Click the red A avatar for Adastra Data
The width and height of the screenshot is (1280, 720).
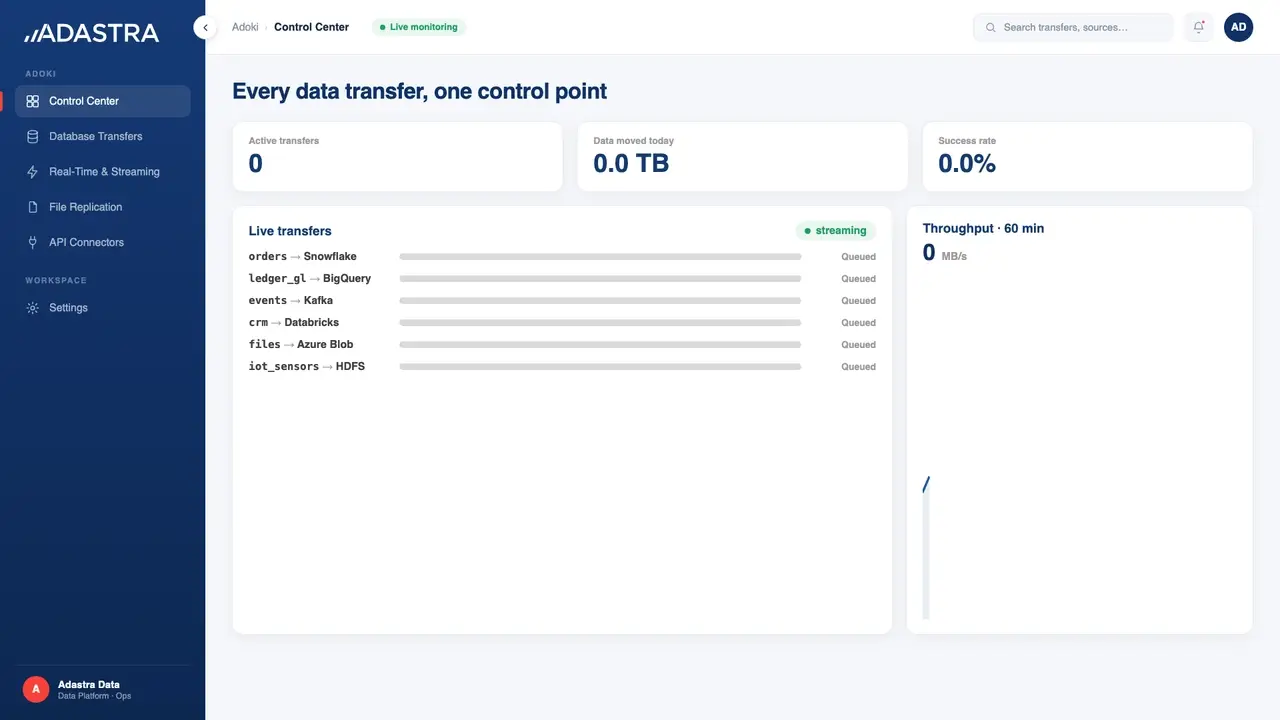36,689
